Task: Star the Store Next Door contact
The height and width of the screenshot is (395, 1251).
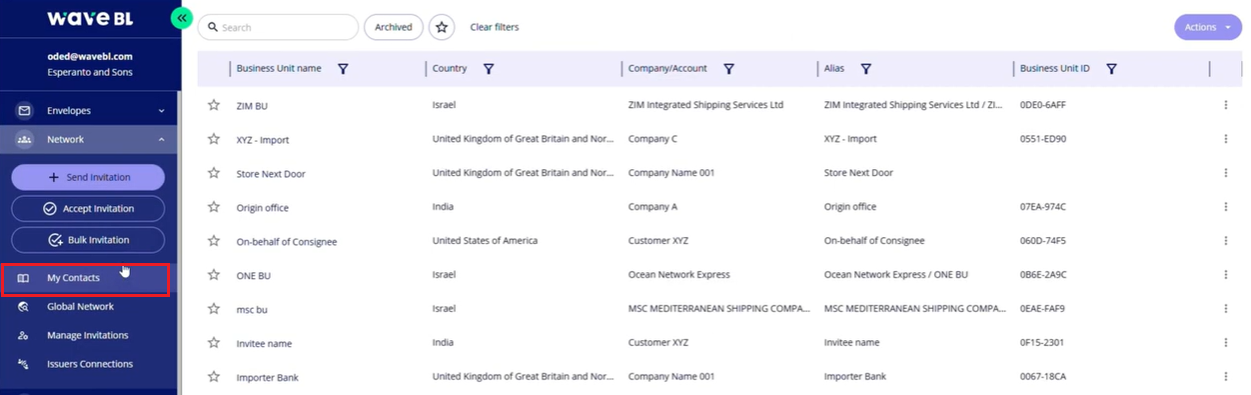Action: click(x=213, y=173)
